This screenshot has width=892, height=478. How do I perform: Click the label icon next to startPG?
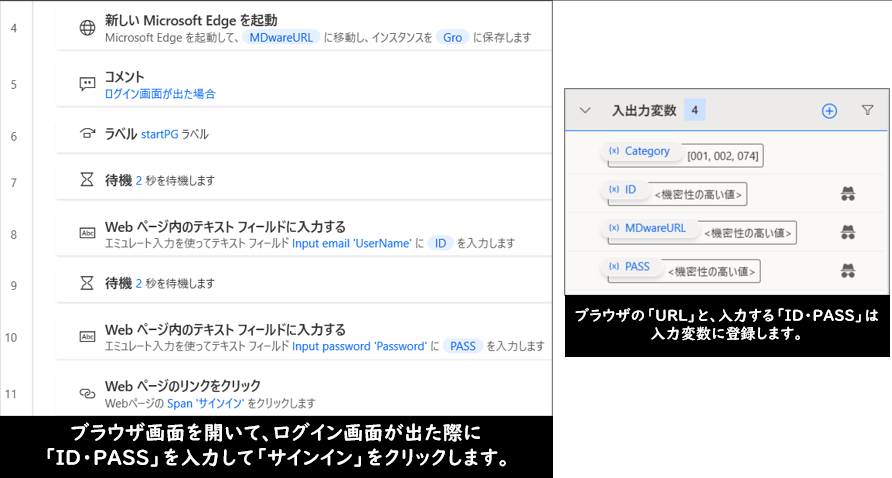[x=87, y=134]
